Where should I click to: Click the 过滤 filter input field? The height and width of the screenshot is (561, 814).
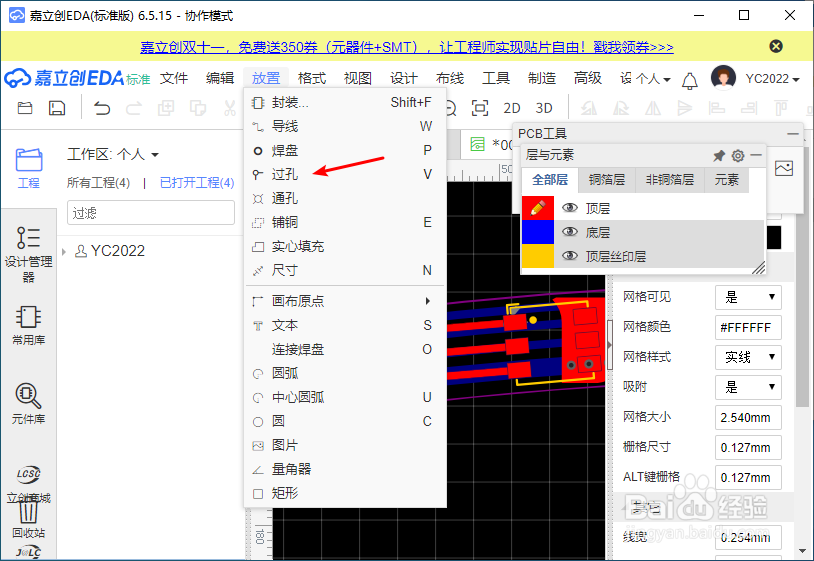(x=151, y=213)
